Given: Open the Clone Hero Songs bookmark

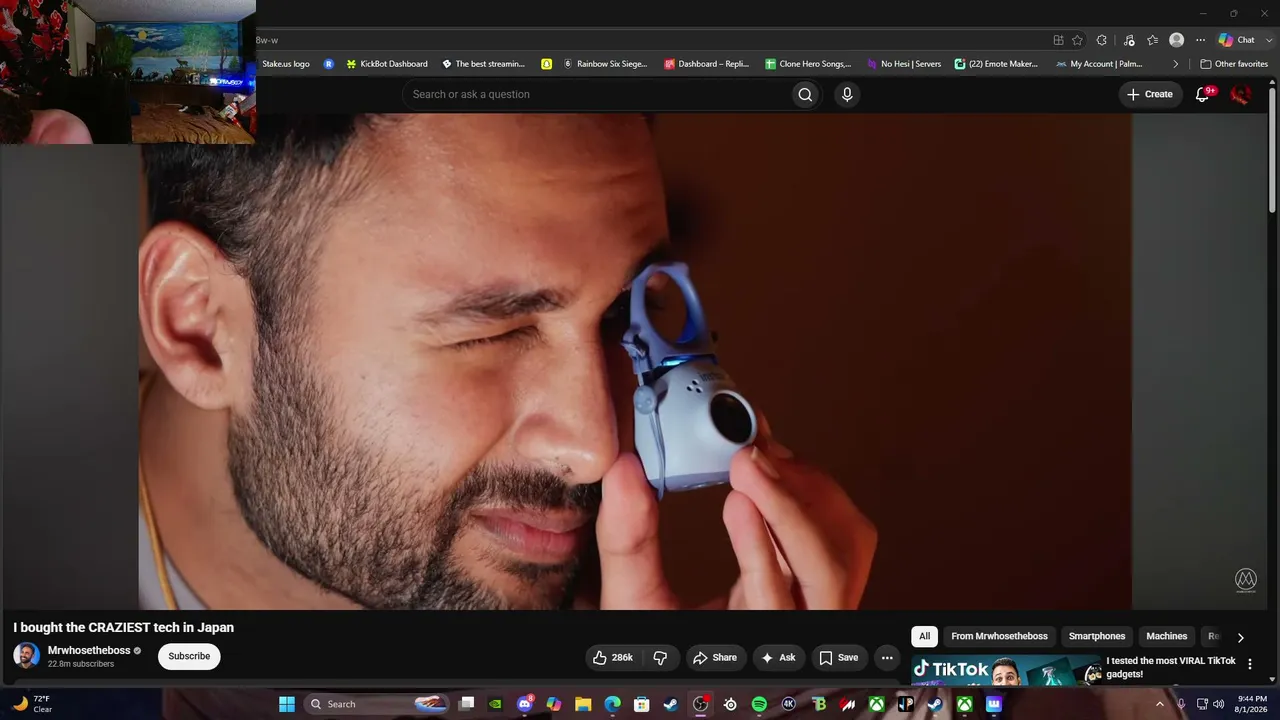Looking at the screenshot, I should pyautogui.click(x=808, y=64).
